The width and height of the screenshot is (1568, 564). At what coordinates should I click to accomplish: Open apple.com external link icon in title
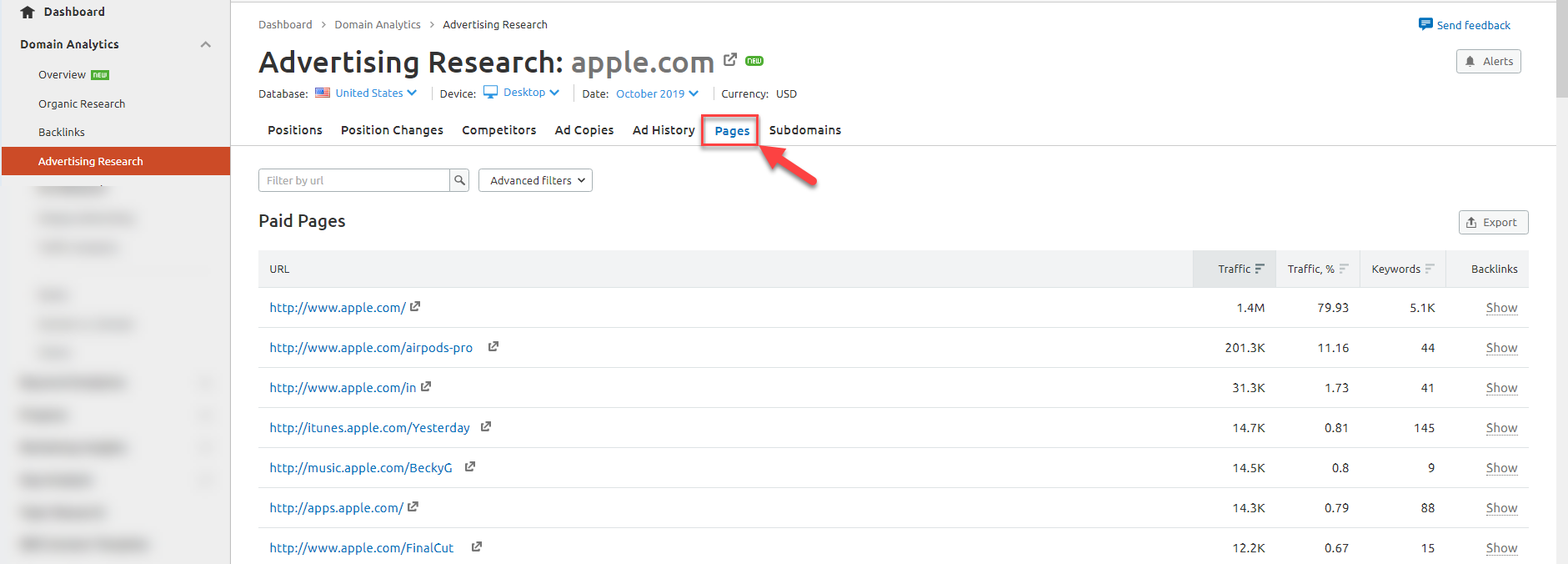[x=730, y=60]
